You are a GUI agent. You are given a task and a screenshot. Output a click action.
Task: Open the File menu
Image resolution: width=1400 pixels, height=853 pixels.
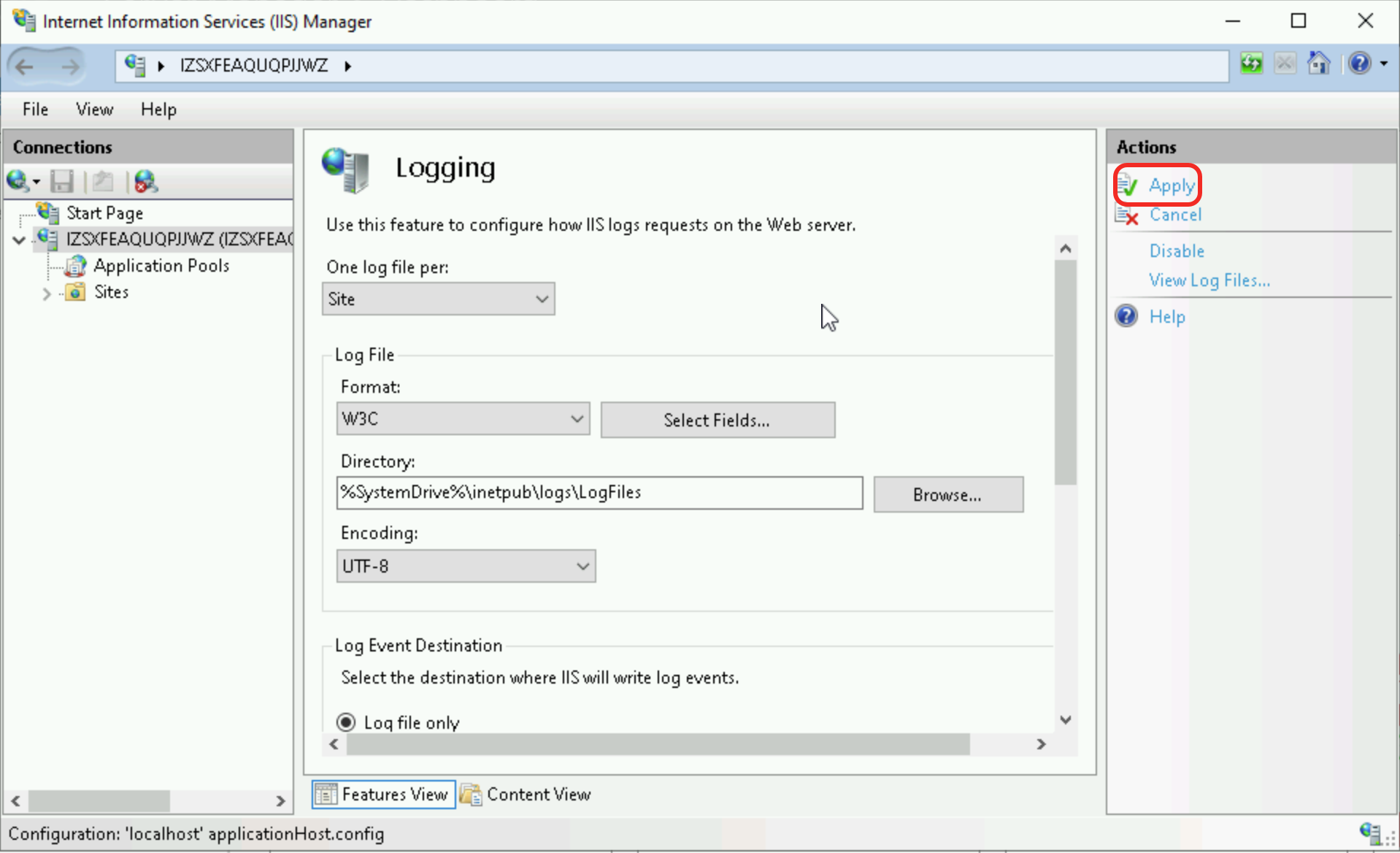[35, 110]
